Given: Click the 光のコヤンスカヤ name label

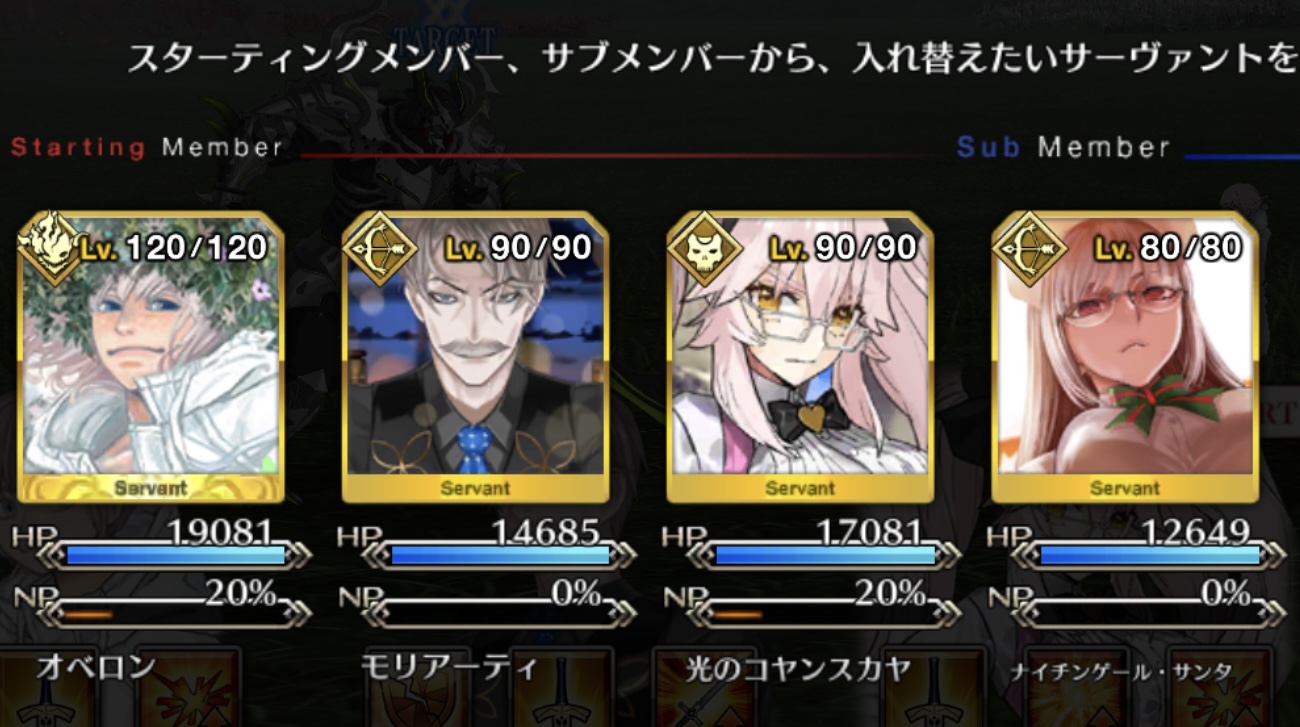Looking at the screenshot, I should coord(799,668).
